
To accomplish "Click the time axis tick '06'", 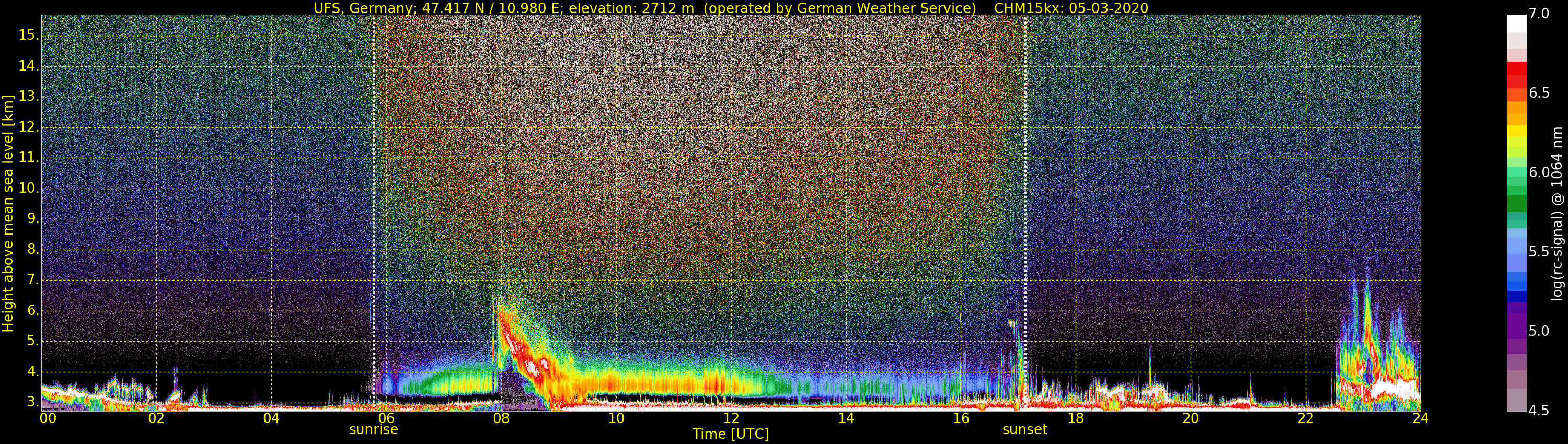I will (387, 418).
